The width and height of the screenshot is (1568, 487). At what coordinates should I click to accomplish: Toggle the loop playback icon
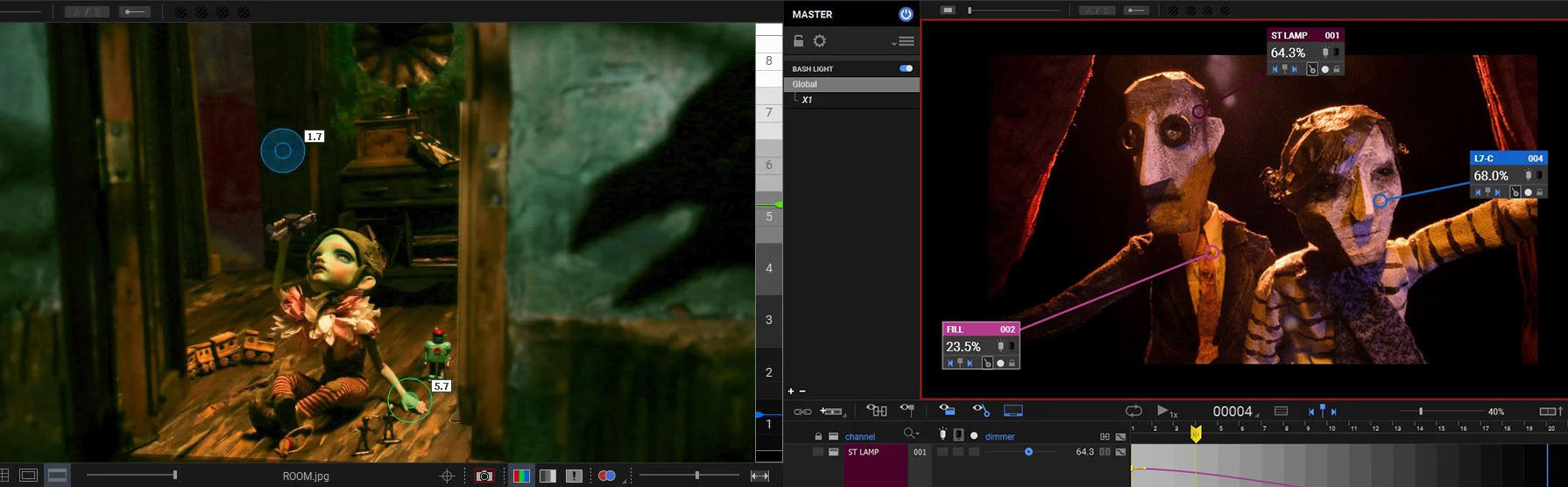pos(1134,410)
